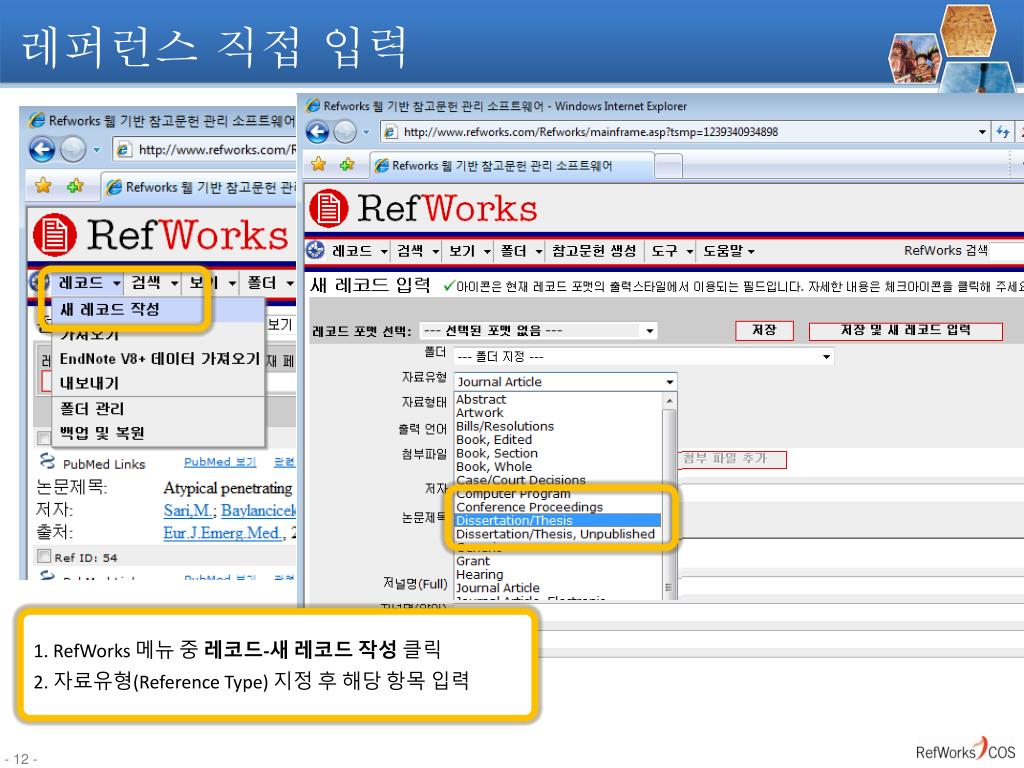
Task: Click 저장 및 새 레코드 입력 button
Action: pyautogui.click(x=905, y=330)
